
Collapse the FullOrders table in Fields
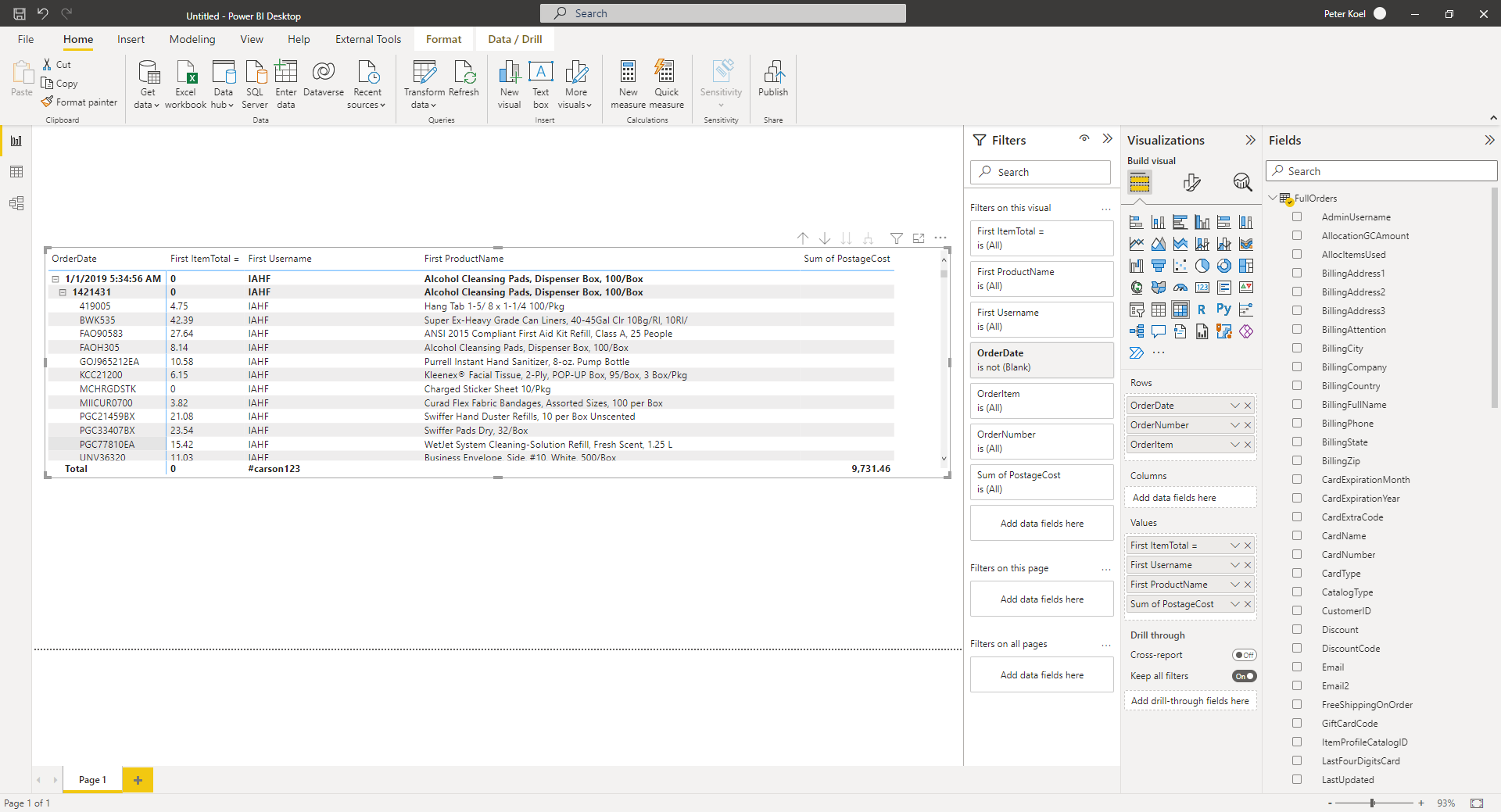pos(1273,198)
